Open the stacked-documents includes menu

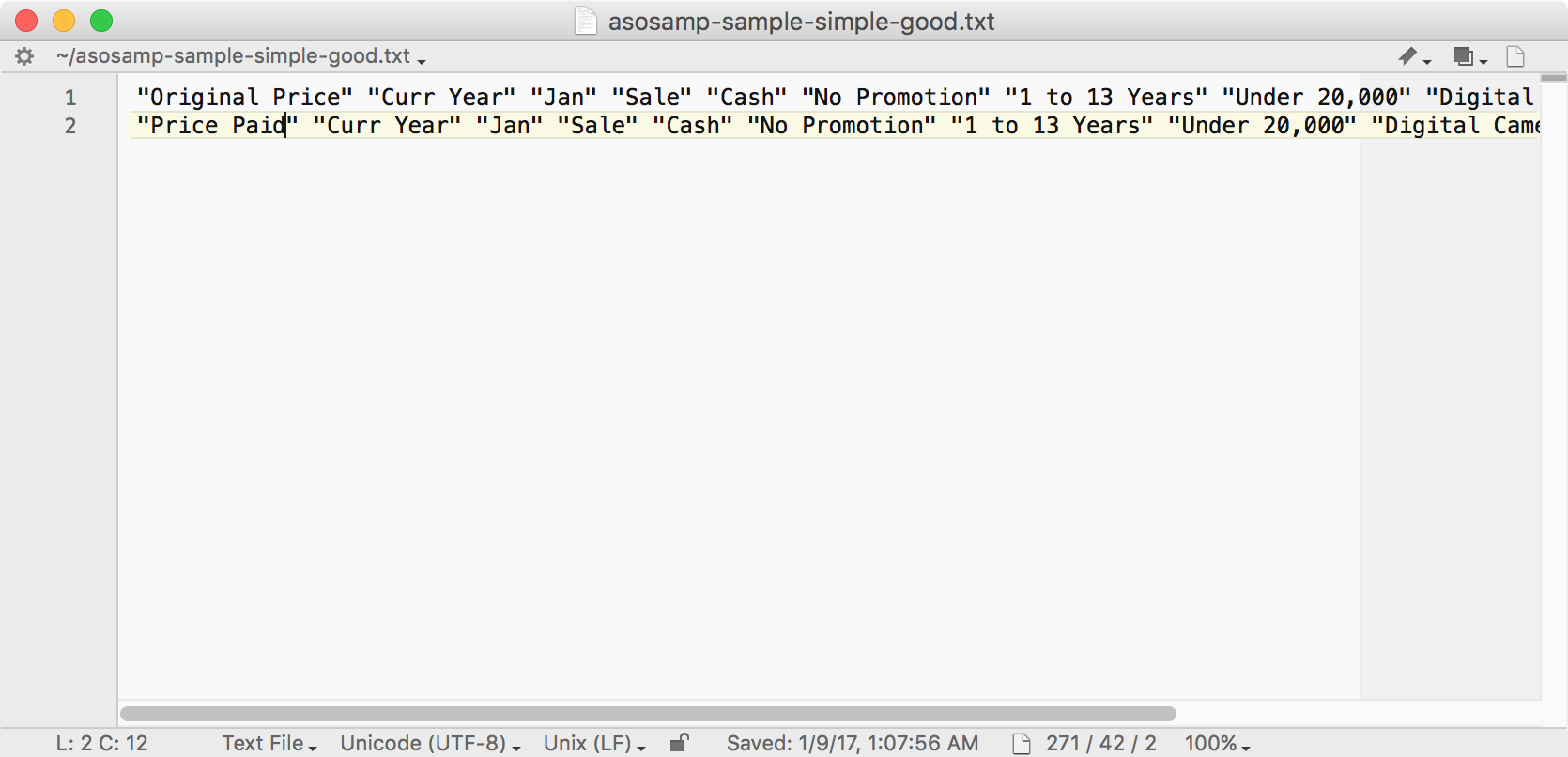[x=1470, y=56]
